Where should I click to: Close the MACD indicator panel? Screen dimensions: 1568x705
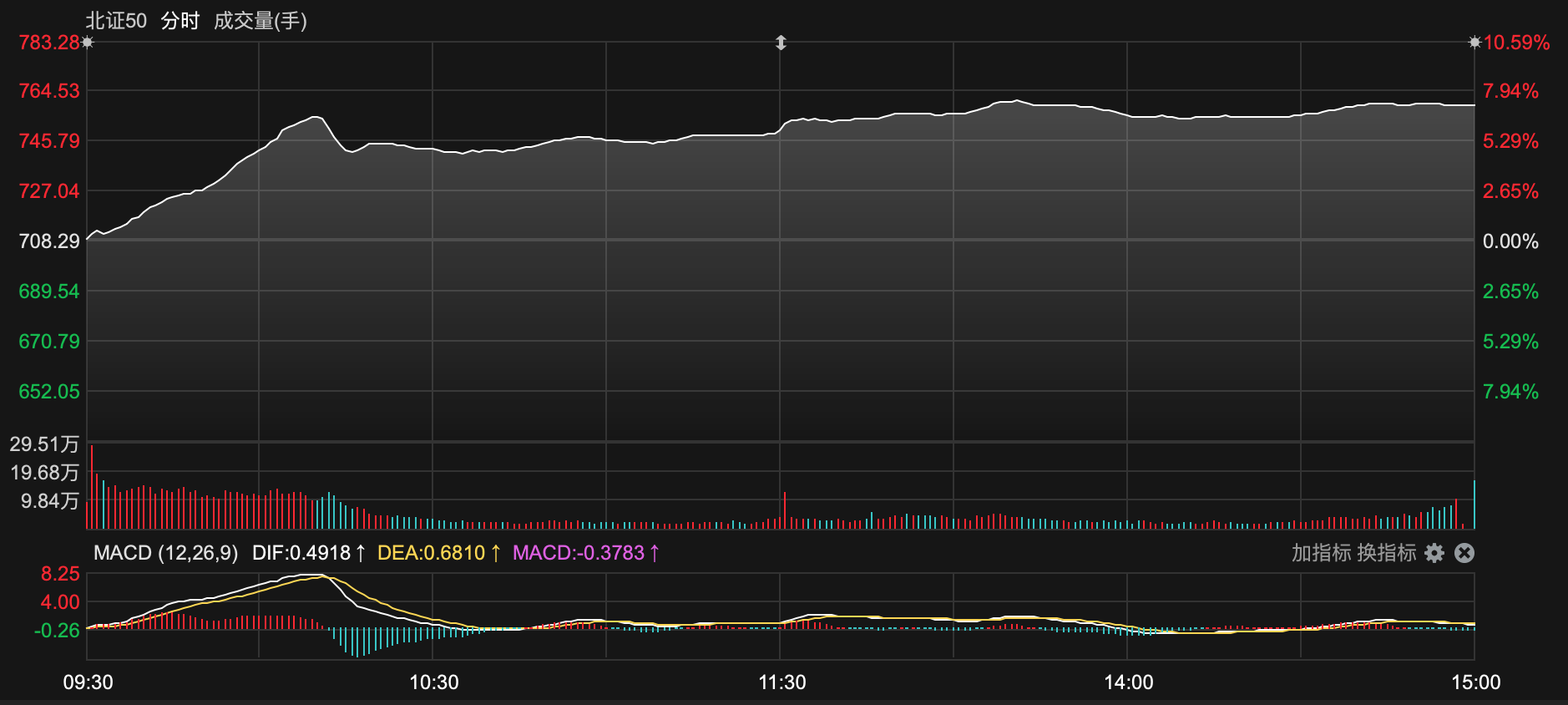(x=1464, y=553)
